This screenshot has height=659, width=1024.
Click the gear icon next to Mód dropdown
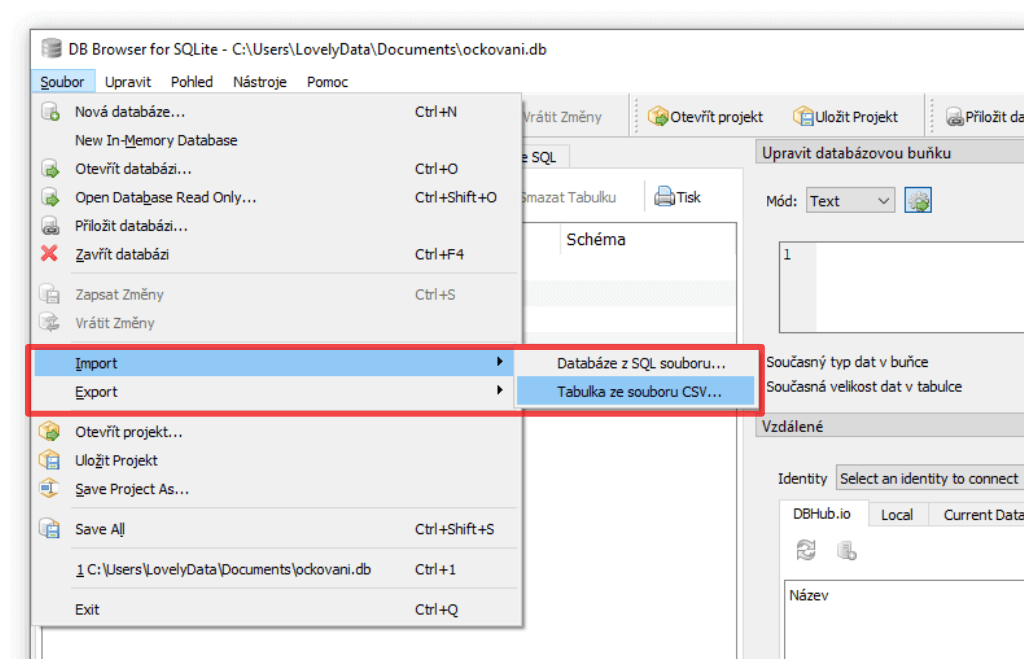click(x=918, y=201)
